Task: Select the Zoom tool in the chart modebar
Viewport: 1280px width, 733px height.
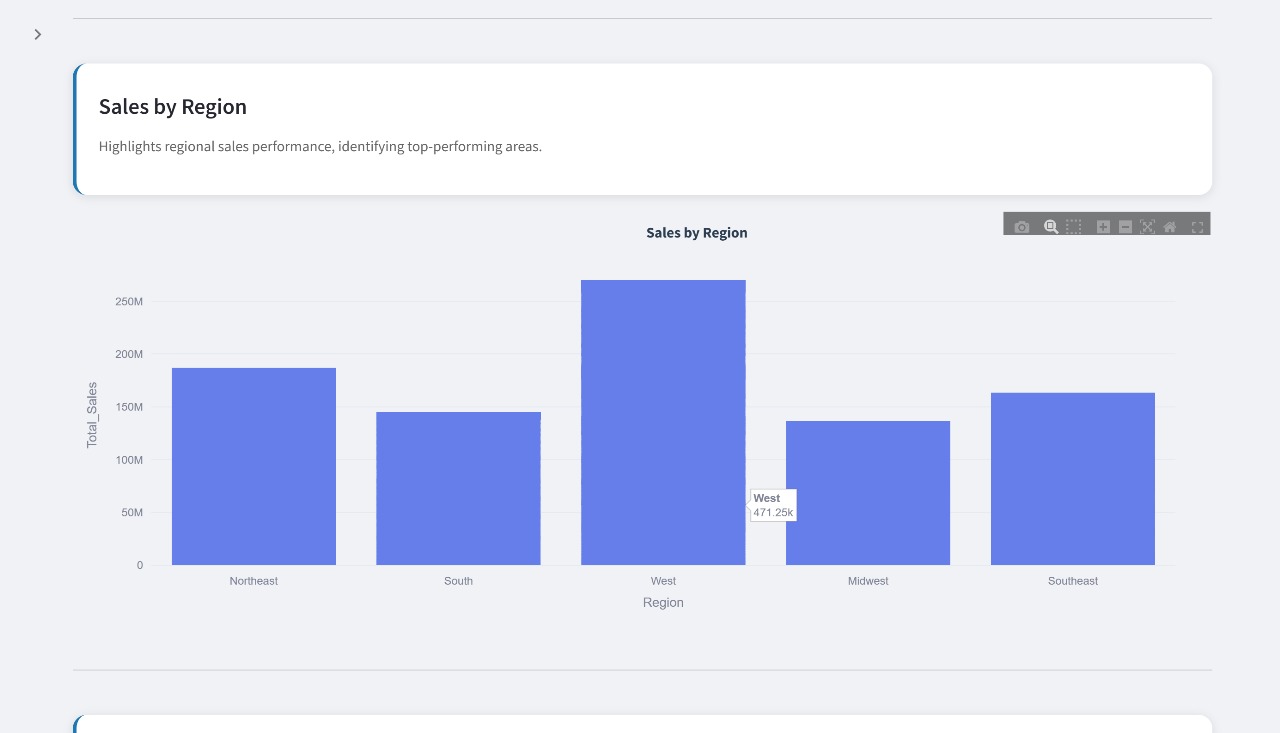Action: [x=1051, y=227]
